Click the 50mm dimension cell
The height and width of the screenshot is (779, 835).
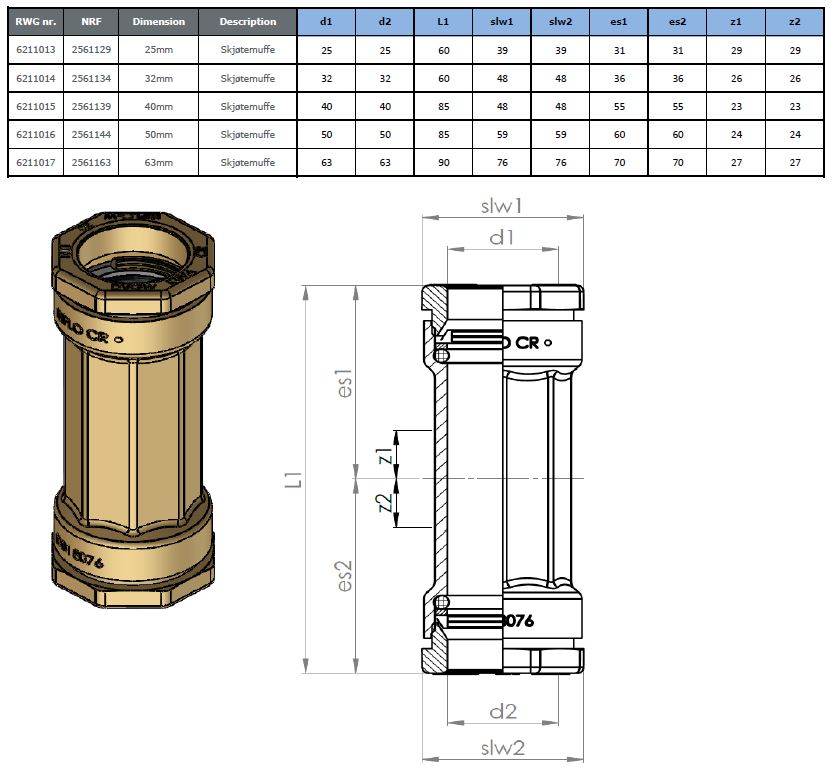pos(158,134)
